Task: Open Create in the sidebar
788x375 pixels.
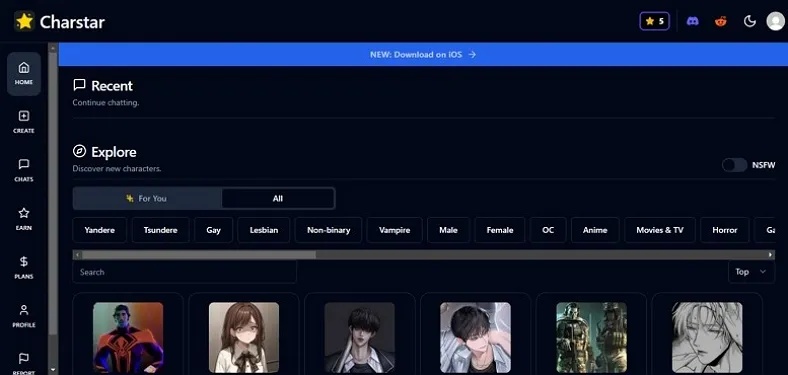Action: coord(24,122)
